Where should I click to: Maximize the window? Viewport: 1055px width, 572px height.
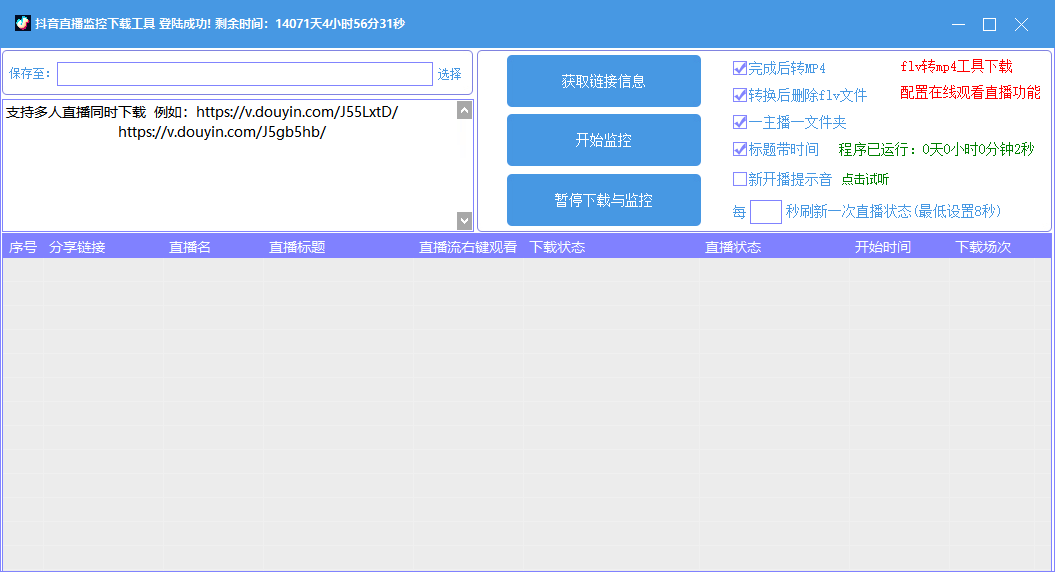pos(990,24)
